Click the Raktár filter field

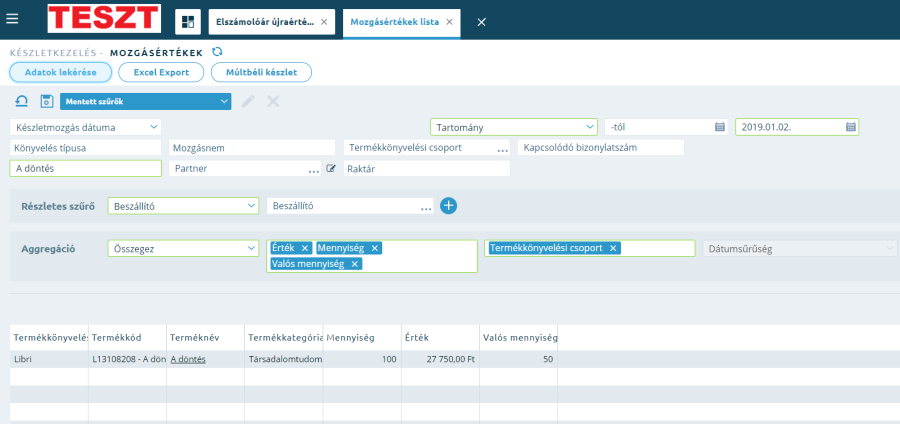[426, 169]
